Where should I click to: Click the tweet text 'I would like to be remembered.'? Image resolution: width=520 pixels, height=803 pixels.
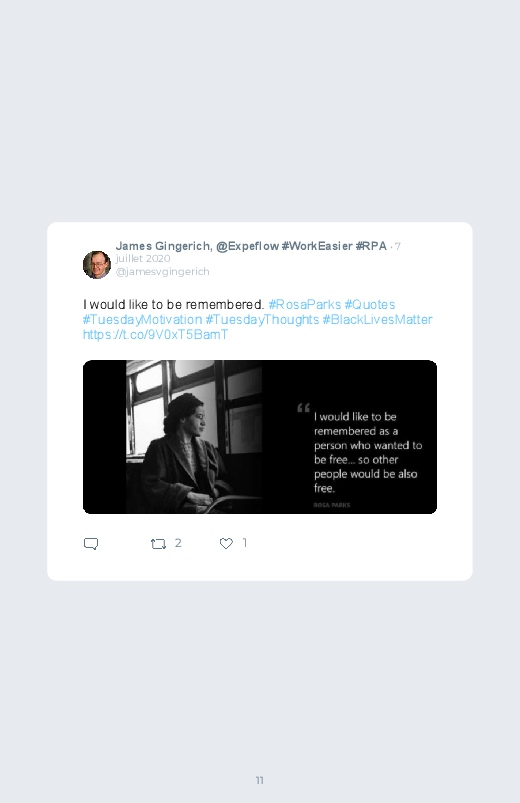pos(174,305)
